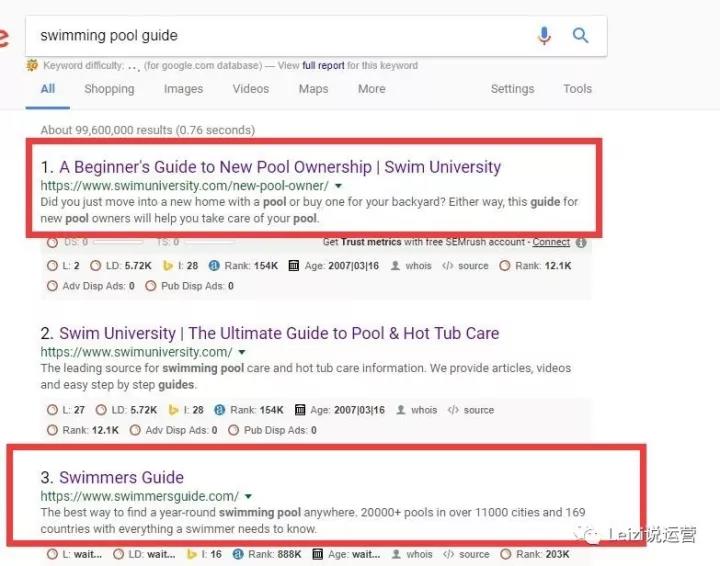720x566 pixels.
Task: Click the info icon next to Connect
Action: 581,242
